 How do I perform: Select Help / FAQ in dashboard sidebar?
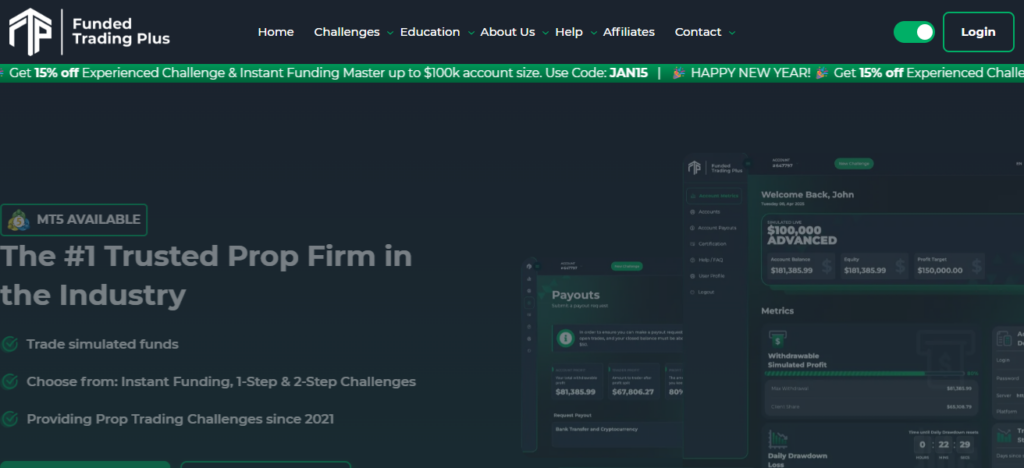pos(706,260)
